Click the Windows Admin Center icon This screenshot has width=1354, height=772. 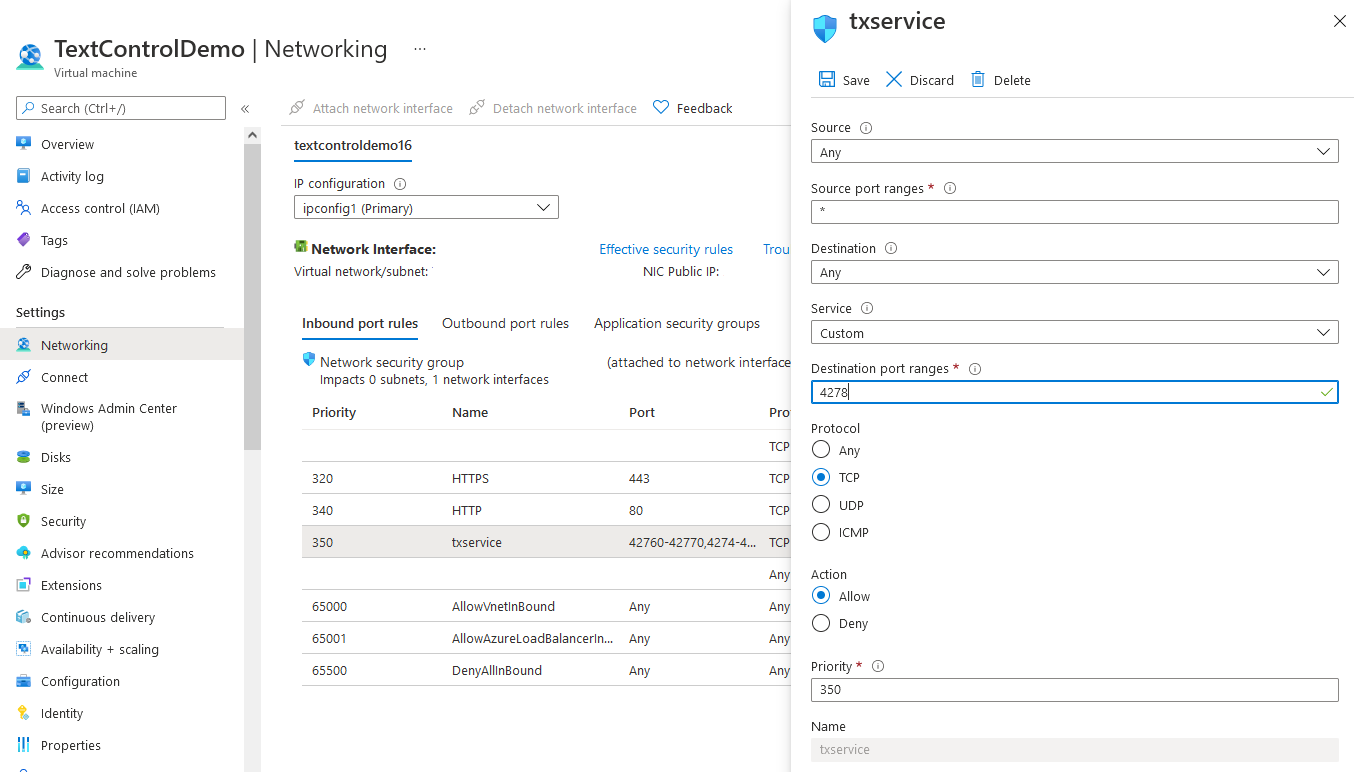[x=24, y=408]
